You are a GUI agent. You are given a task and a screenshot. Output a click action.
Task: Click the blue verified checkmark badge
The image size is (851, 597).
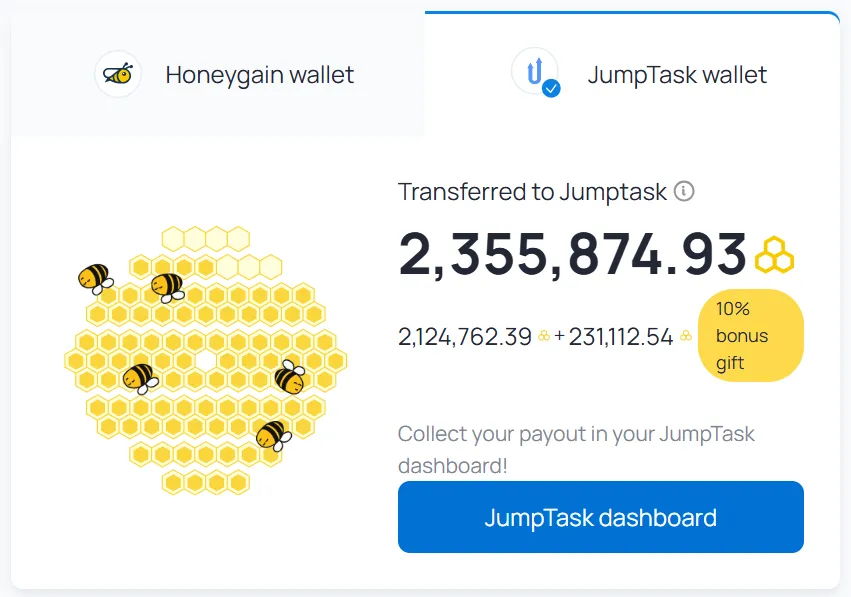coord(551,88)
